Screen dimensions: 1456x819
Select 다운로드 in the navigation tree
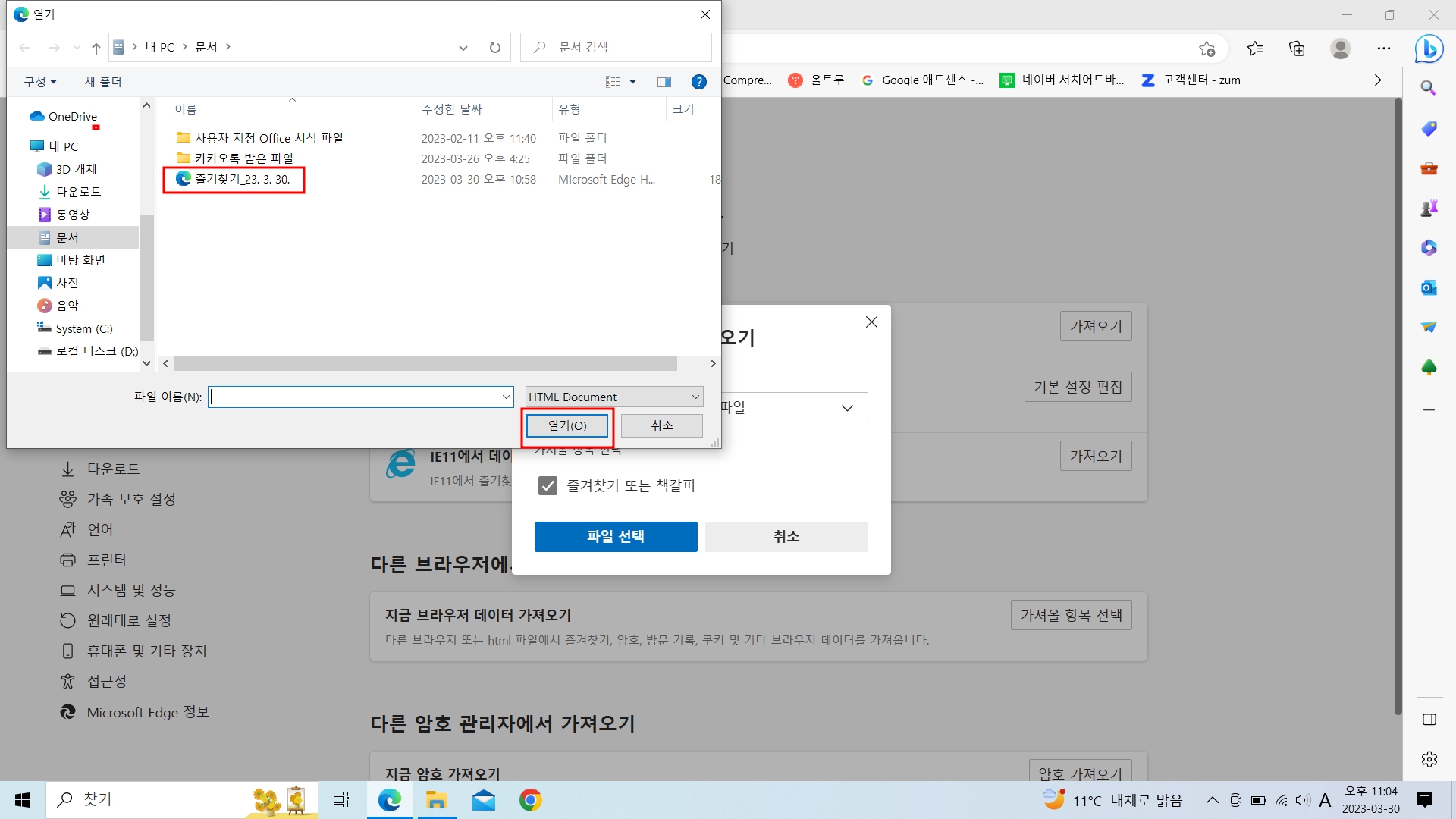[78, 192]
